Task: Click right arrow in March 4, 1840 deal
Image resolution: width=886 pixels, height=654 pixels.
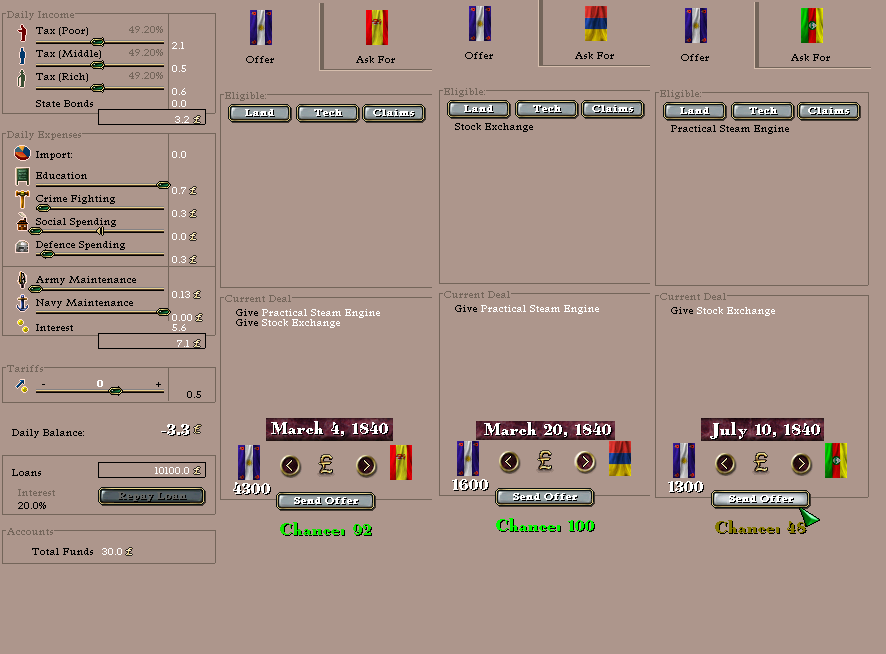Action: click(x=366, y=465)
